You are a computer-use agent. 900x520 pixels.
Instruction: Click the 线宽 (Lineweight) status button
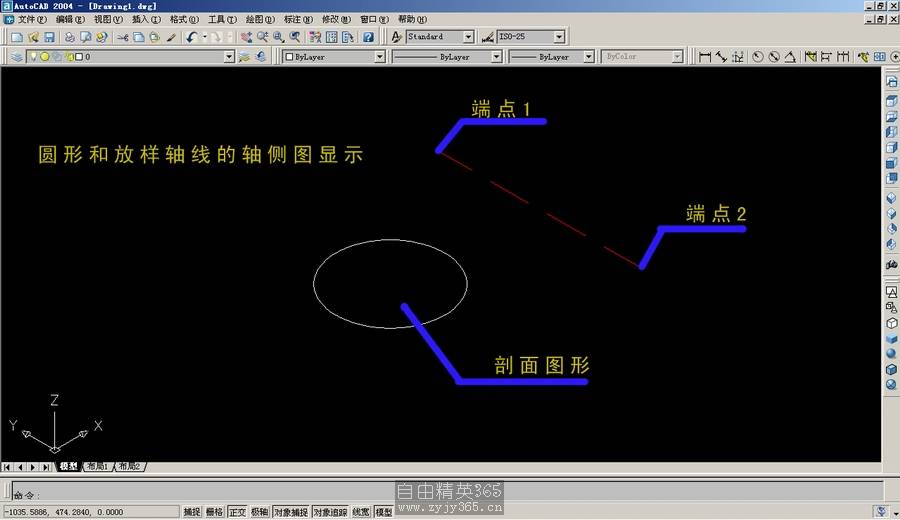pos(360,512)
